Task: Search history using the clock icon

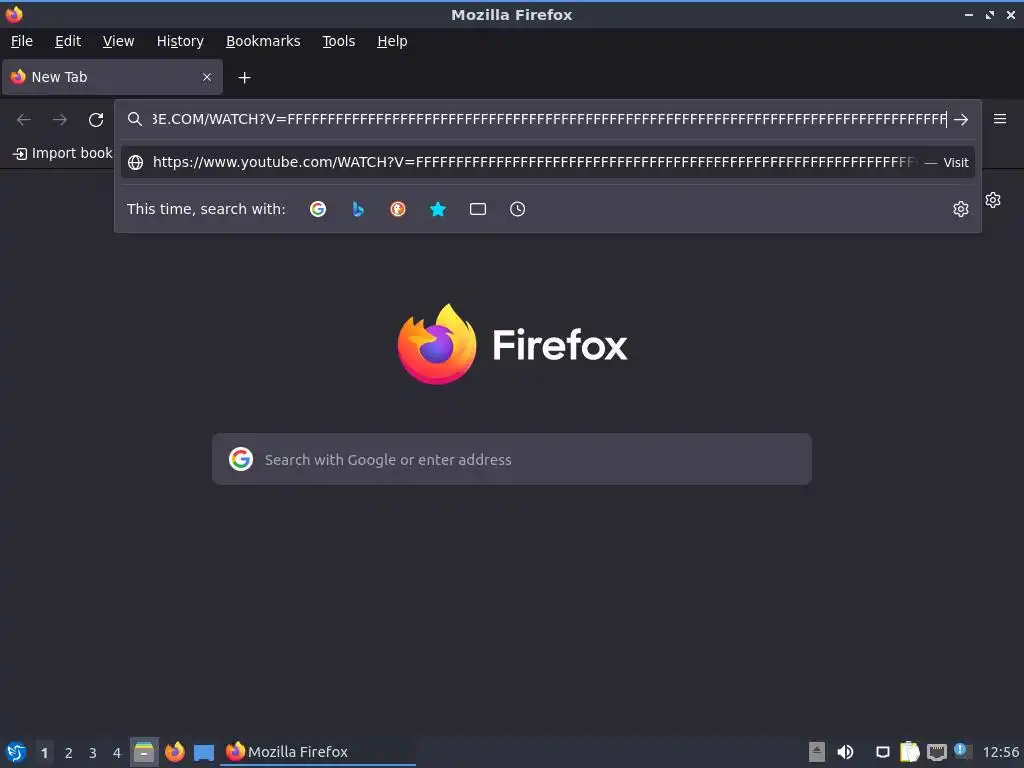Action: point(517,209)
